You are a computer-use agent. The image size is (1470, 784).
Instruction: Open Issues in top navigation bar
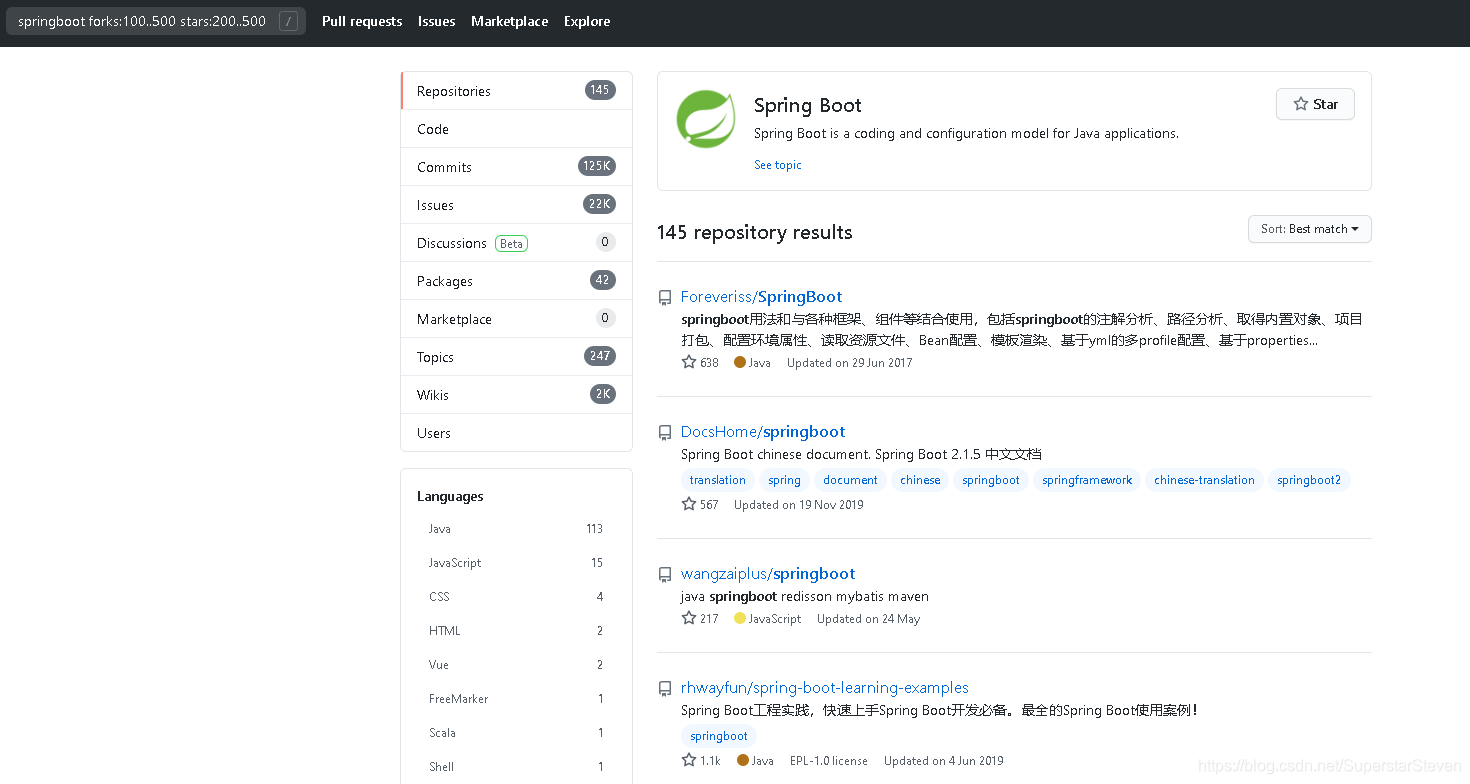click(x=437, y=21)
